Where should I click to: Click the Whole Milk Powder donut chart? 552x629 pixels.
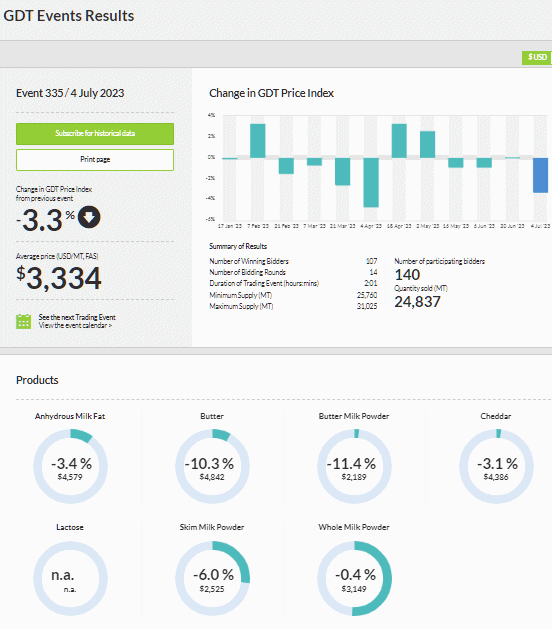pos(354,578)
